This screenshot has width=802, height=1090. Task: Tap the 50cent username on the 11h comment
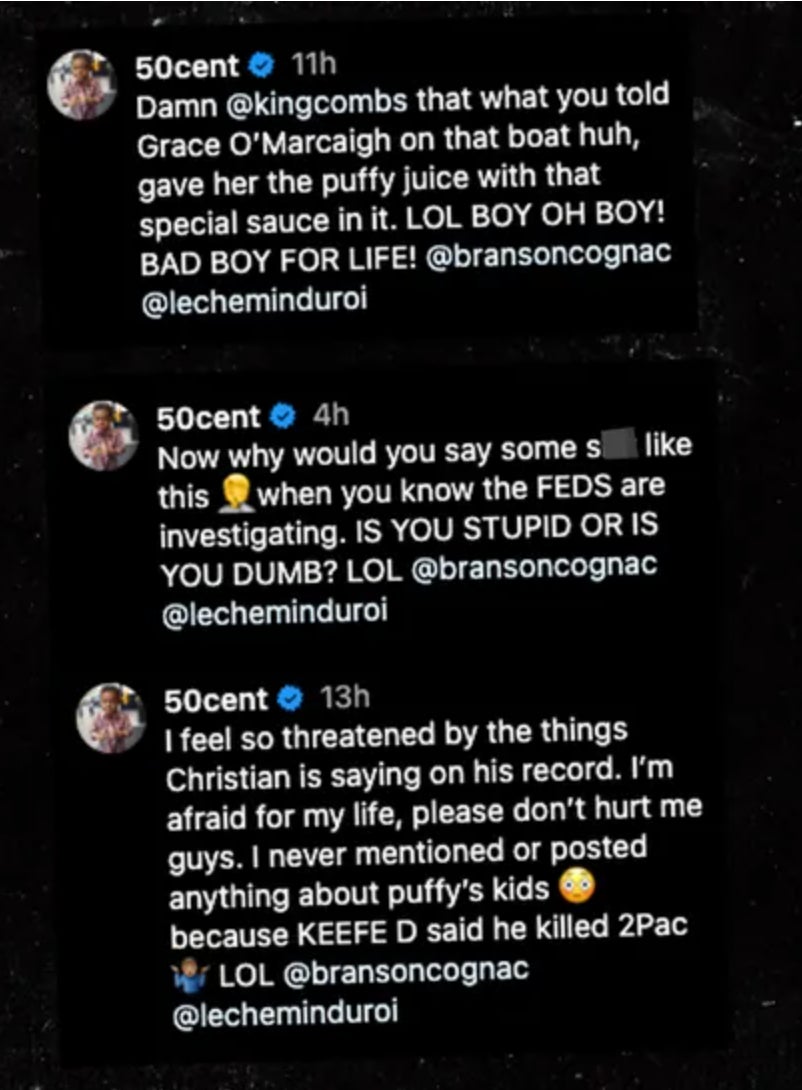tap(188, 68)
